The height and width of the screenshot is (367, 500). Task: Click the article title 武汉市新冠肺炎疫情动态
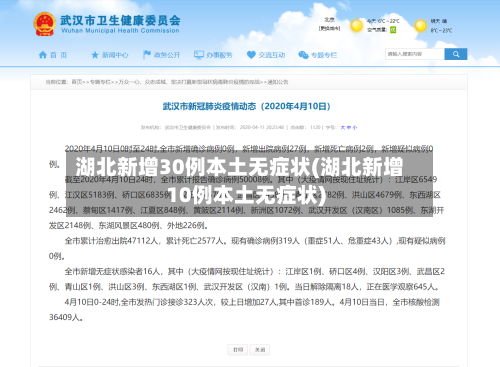(x=246, y=106)
